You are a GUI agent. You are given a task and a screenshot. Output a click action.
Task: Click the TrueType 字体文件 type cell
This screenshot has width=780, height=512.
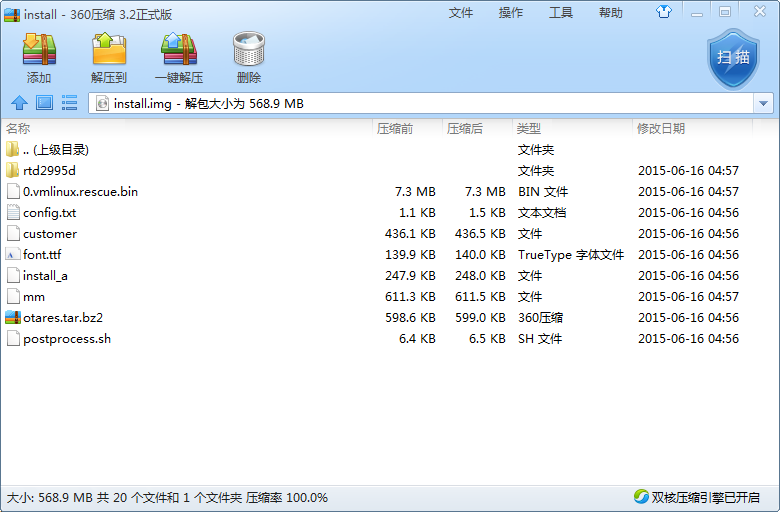tap(571, 255)
